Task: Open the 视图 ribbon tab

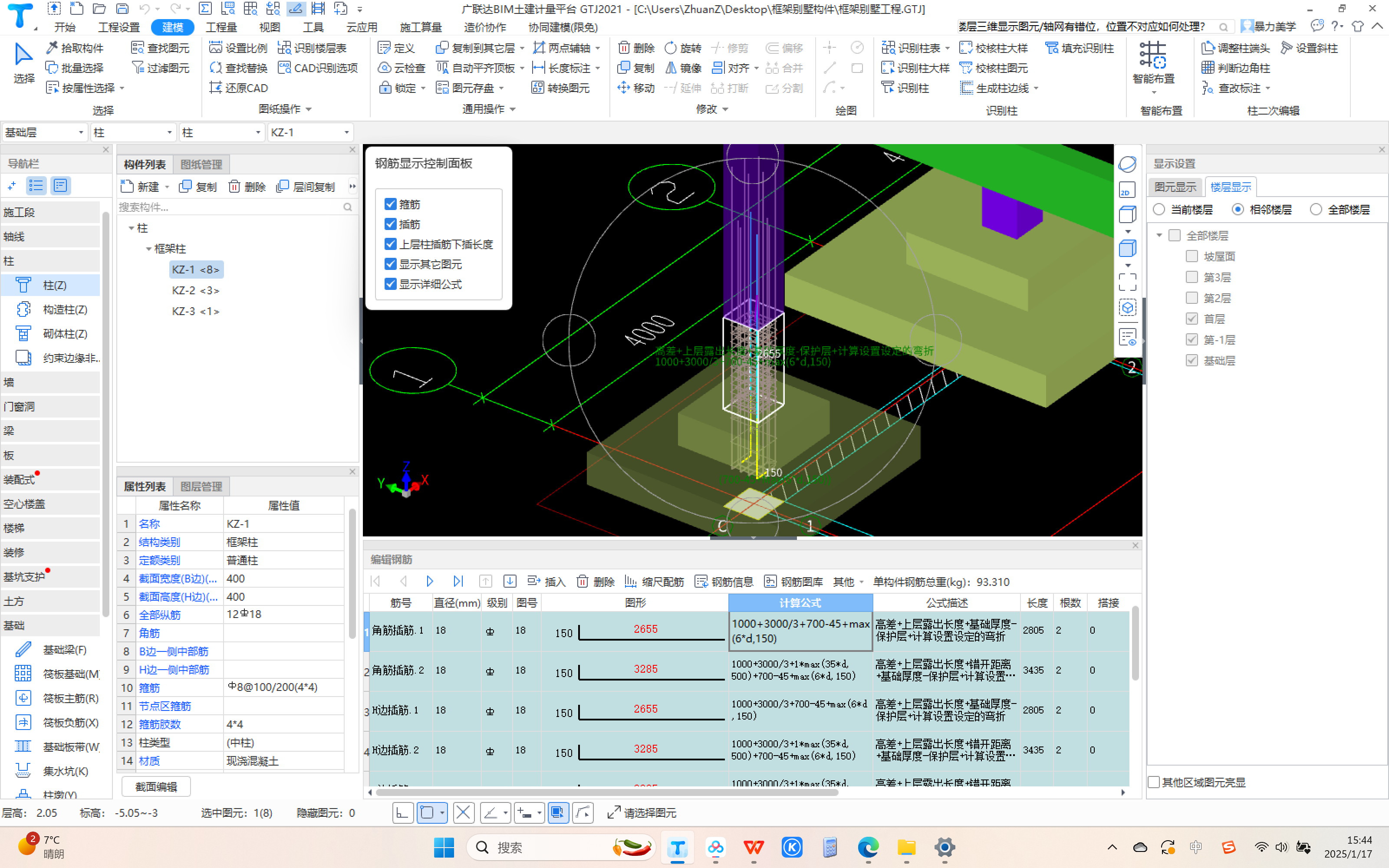Action: tap(269, 27)
